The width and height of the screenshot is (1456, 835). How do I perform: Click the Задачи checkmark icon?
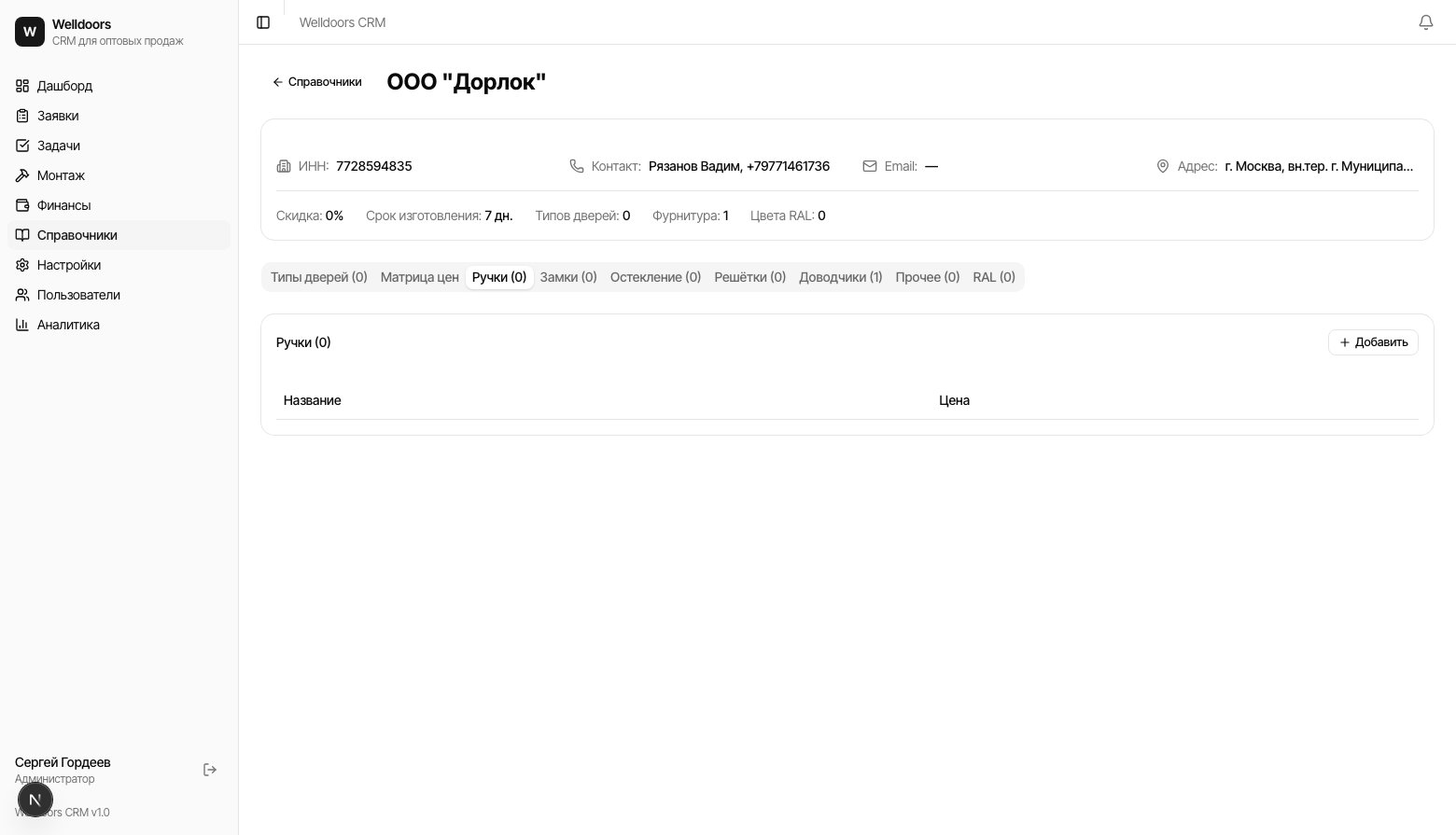coord(22,146)
